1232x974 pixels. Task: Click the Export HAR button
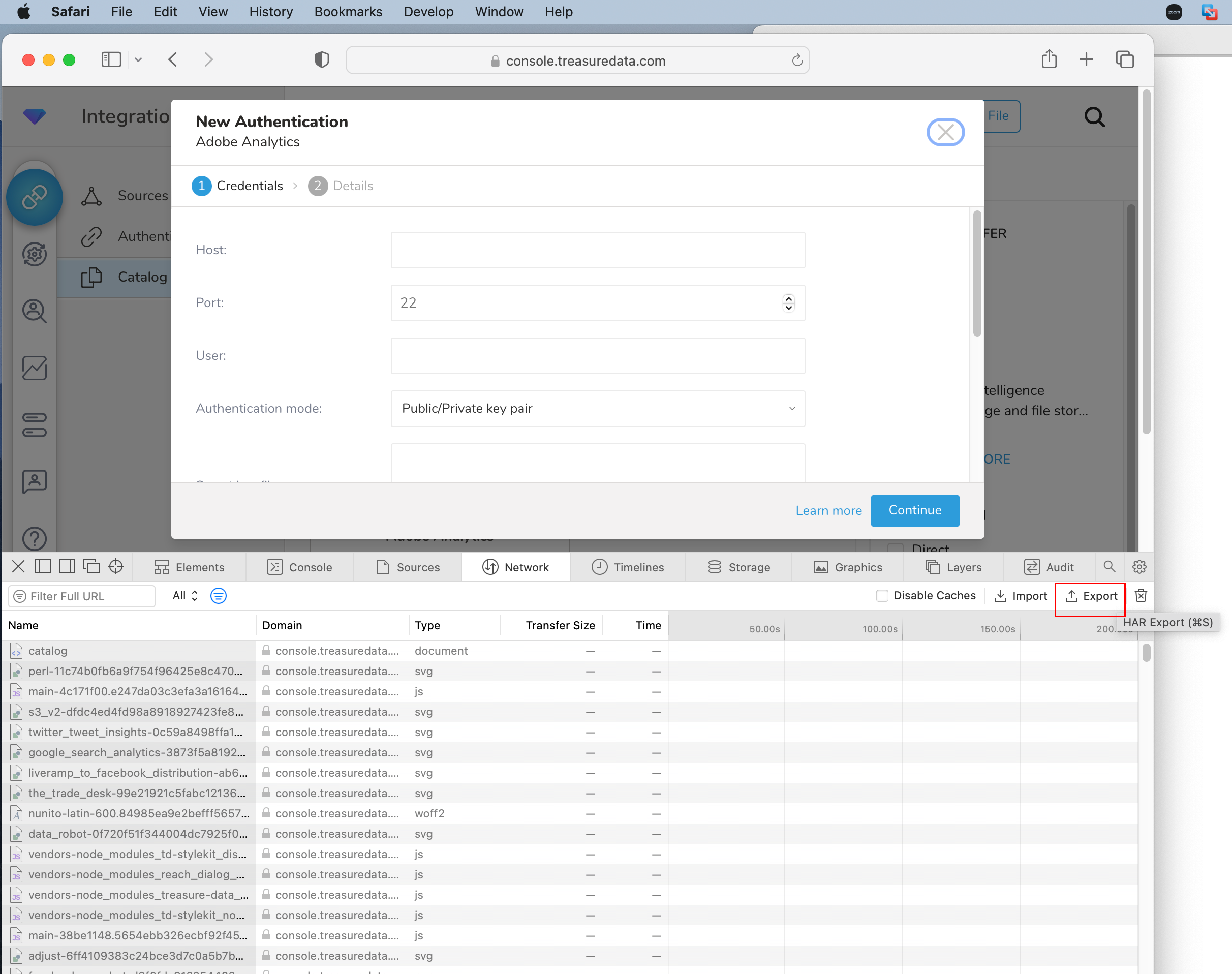(x=1091, y=596)
